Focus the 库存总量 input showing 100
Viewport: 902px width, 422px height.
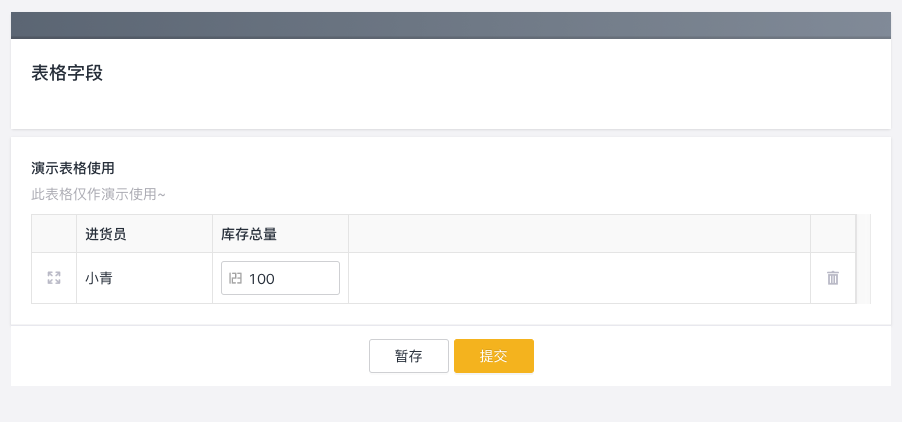click(x=290, y=279)
